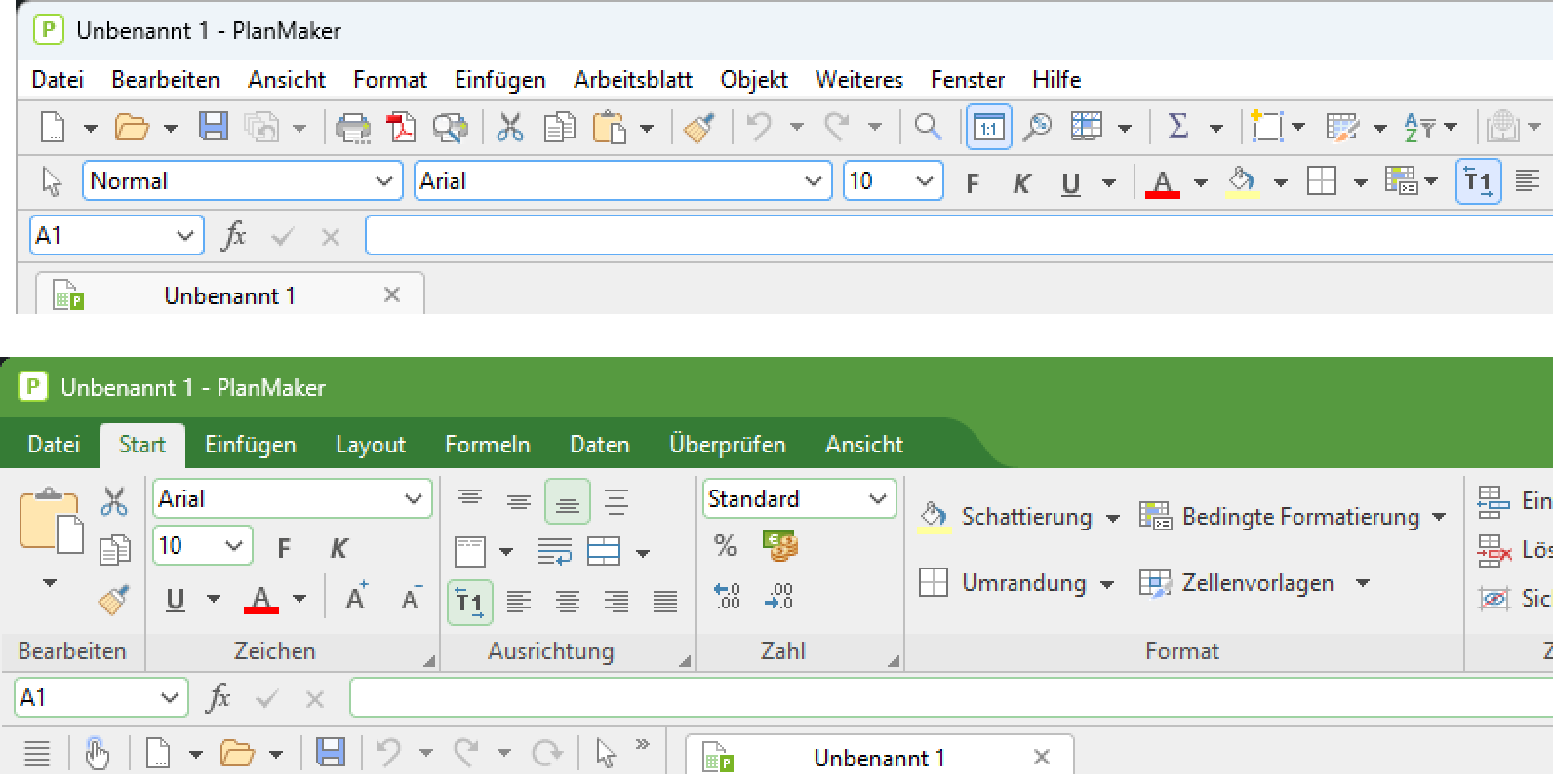
Task: Open the Weiteres menu
Action: tap(859, 80)
